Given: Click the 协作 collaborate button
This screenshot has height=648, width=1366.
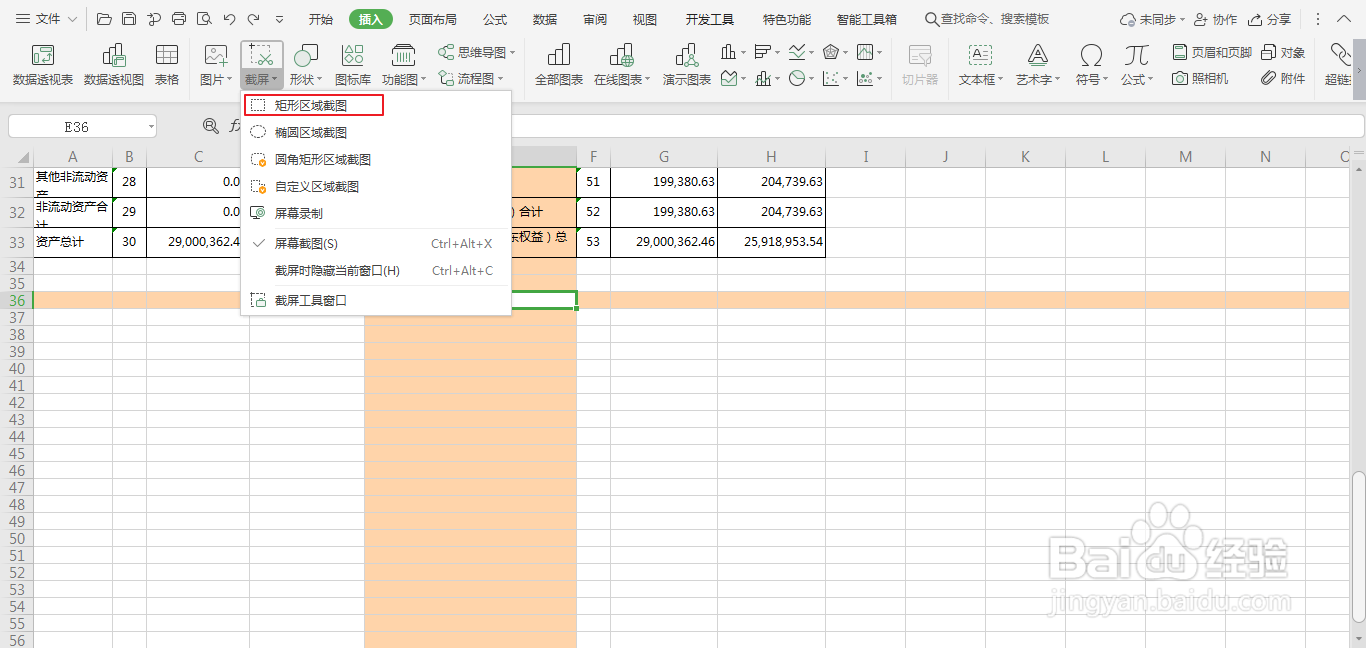Looking at the screenshot, I should pyautogui.click(x=1215, y=19).
